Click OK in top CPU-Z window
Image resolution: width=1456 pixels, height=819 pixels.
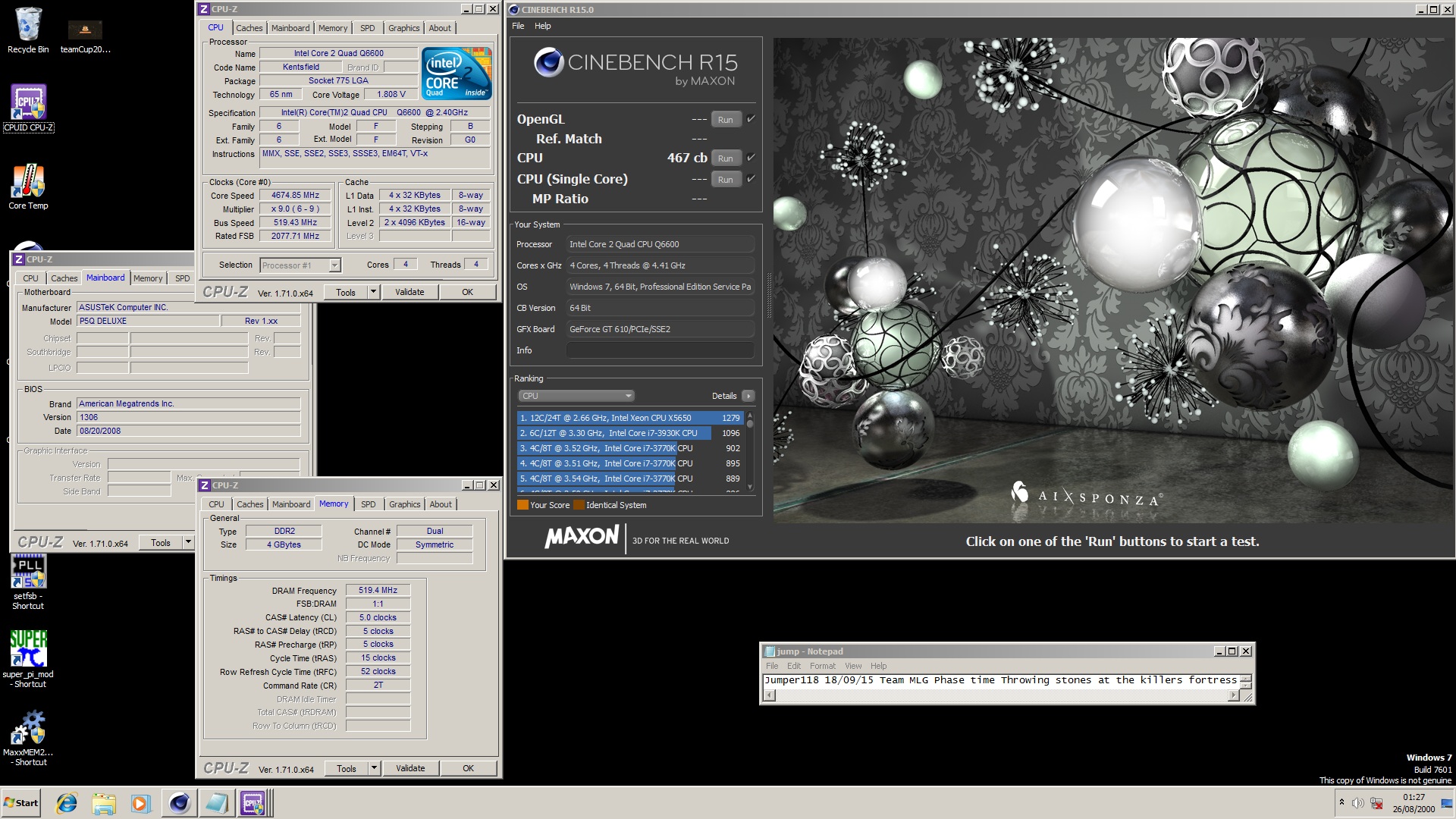pyautogui.click(x=468, y=292)
